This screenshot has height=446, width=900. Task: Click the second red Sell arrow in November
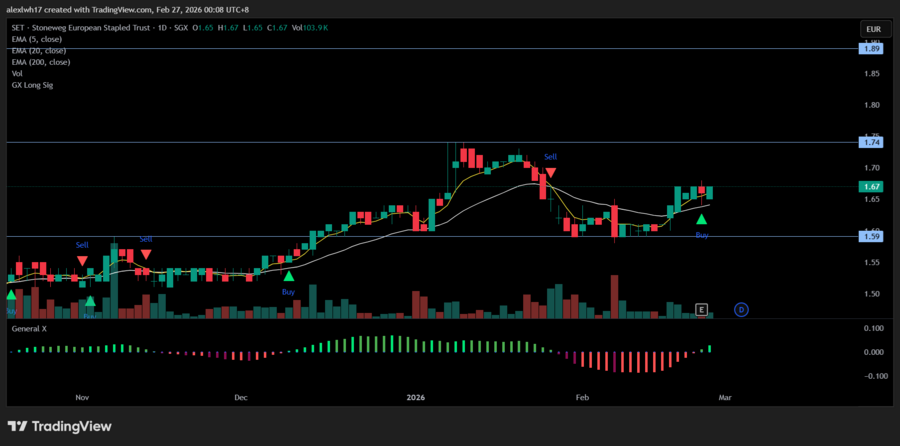(146, 255)
